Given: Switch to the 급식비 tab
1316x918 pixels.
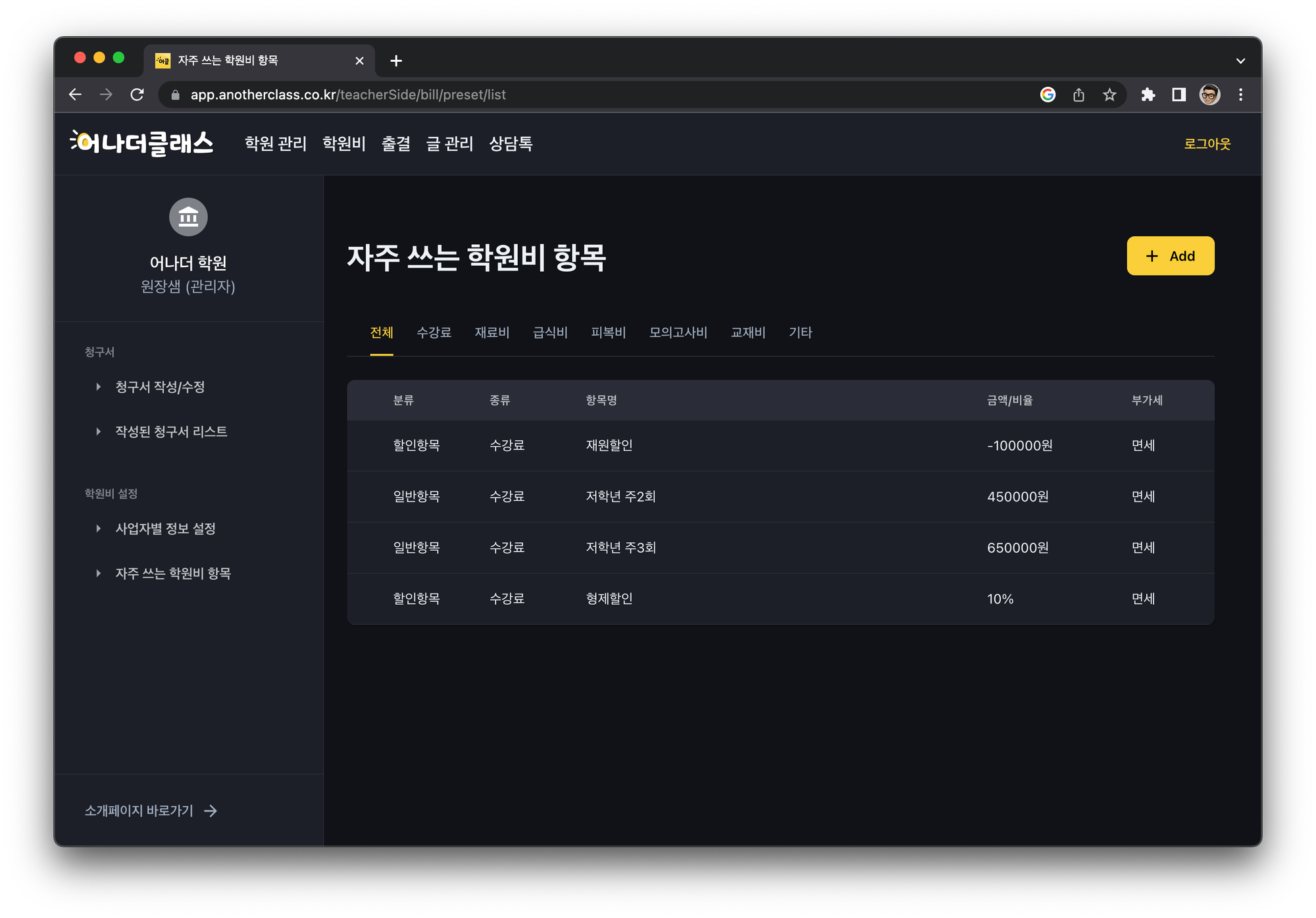Looking at the screenshot, I should point(550,332).
